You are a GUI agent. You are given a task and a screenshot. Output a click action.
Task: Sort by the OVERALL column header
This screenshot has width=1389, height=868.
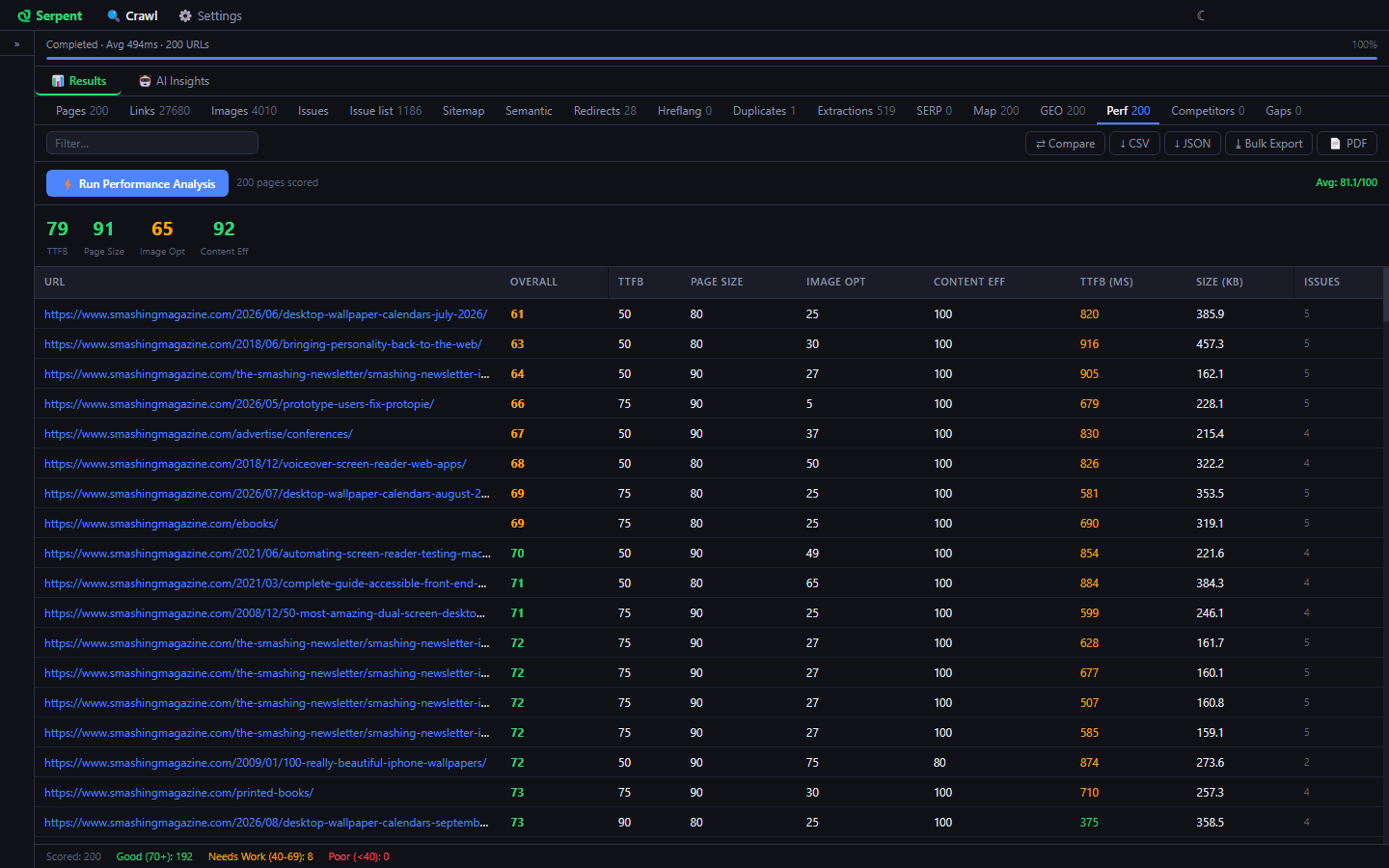pos(533,283)
